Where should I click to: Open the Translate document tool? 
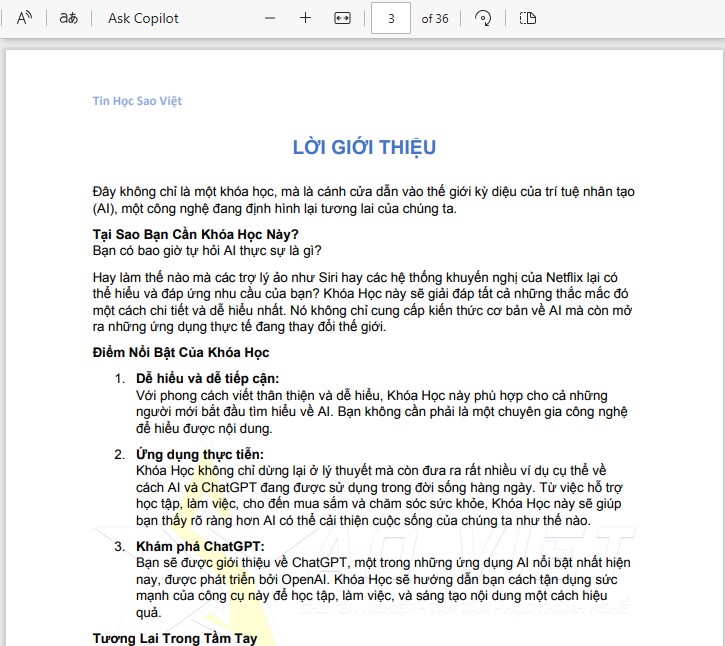point(69,18)
